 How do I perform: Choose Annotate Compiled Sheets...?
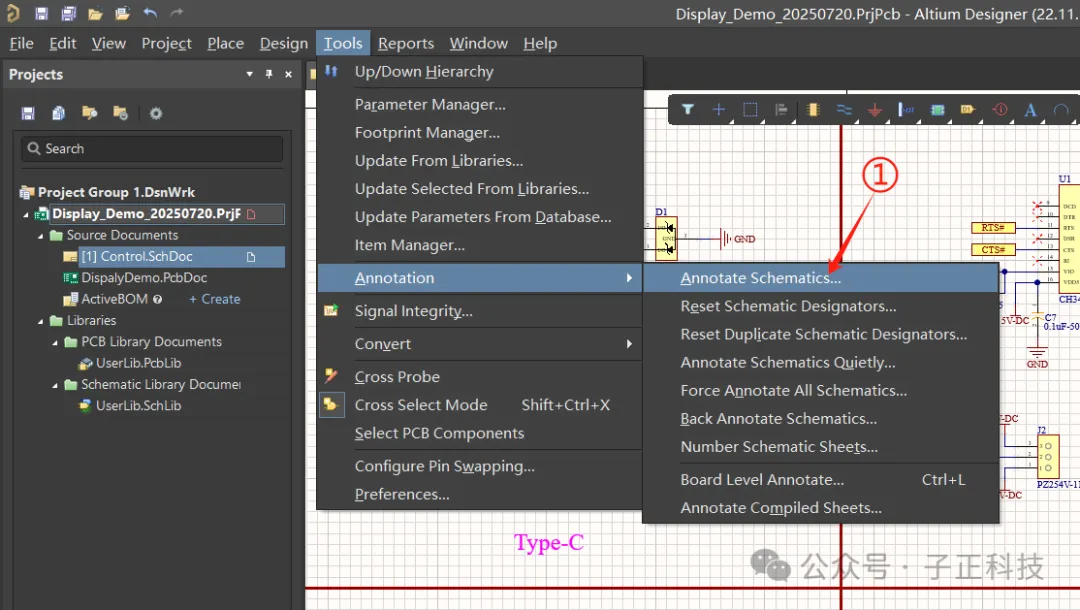click(x=820, y=508)
